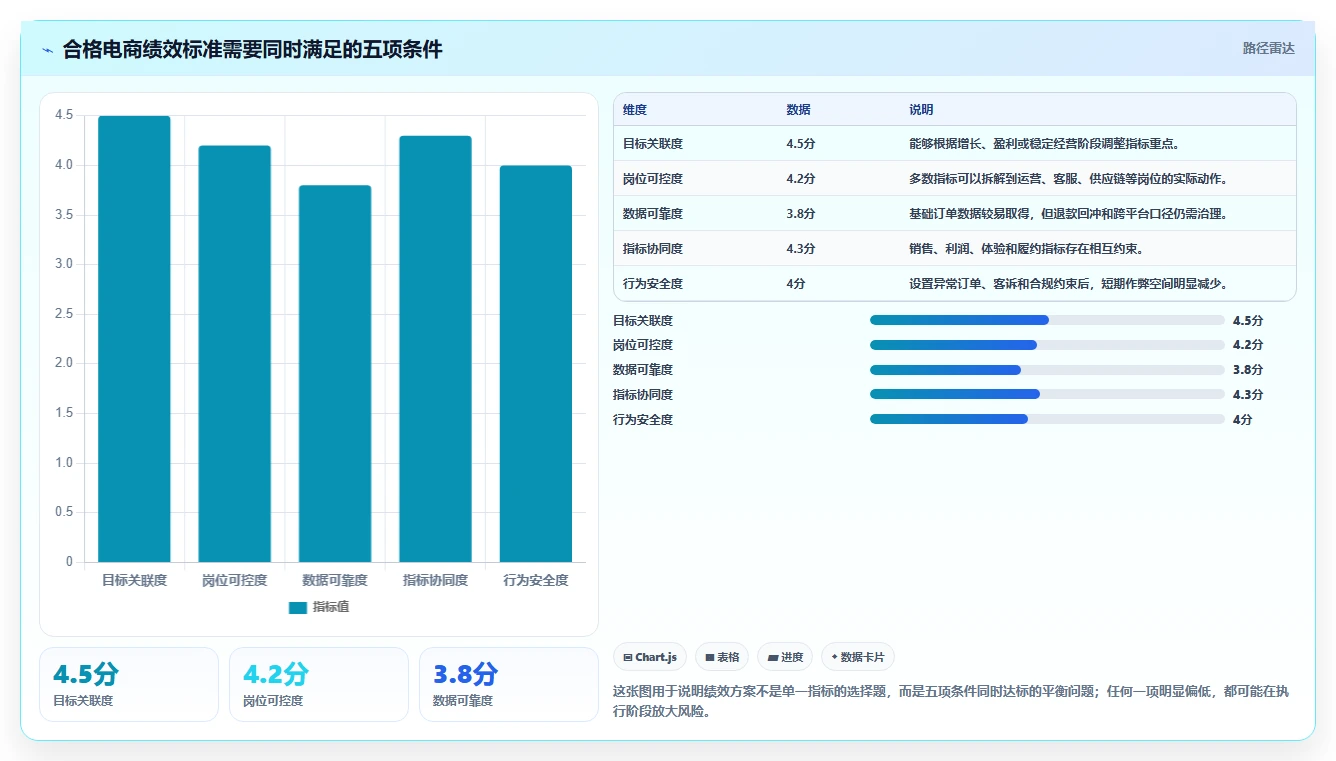1336x761 pixels.
Task: Click the sparkle icon inside 数据卡片 chip
Action: [x=834, y=657]
